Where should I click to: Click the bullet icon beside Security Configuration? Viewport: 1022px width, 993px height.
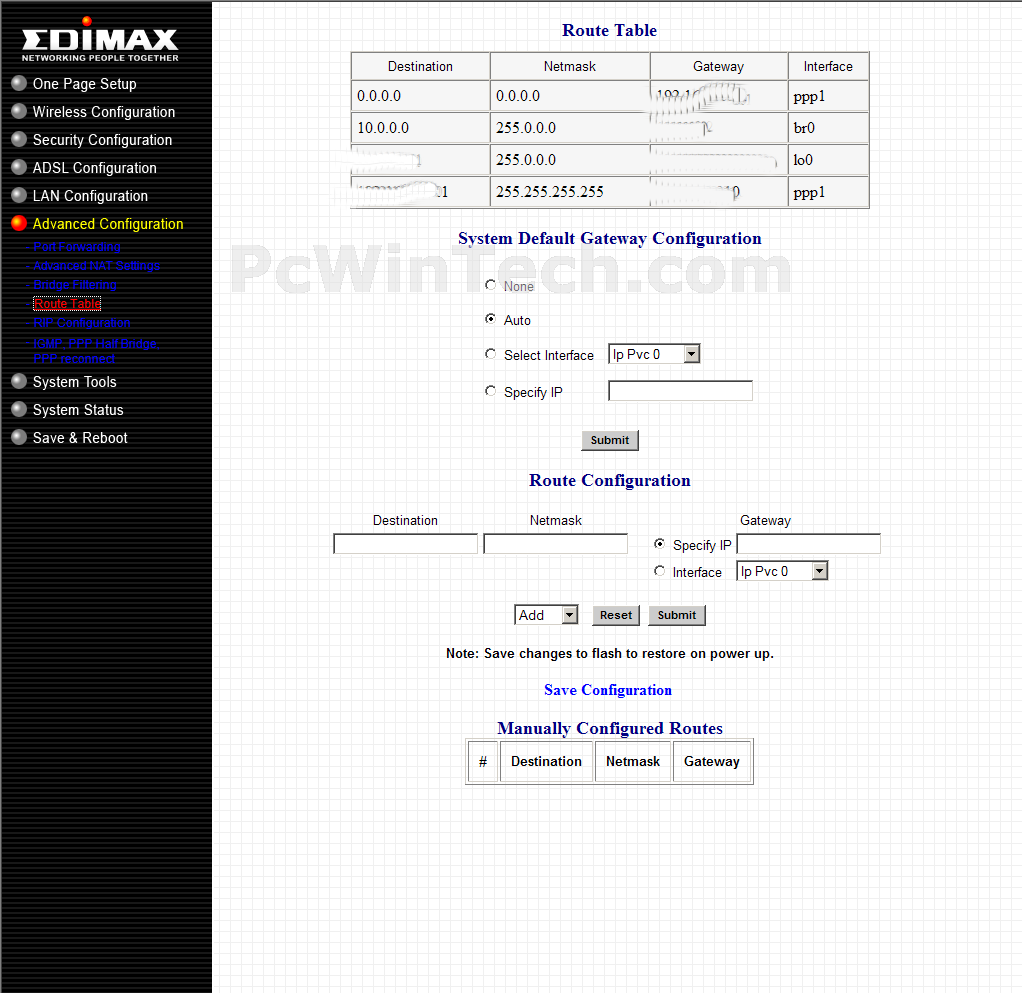[19, 139]
